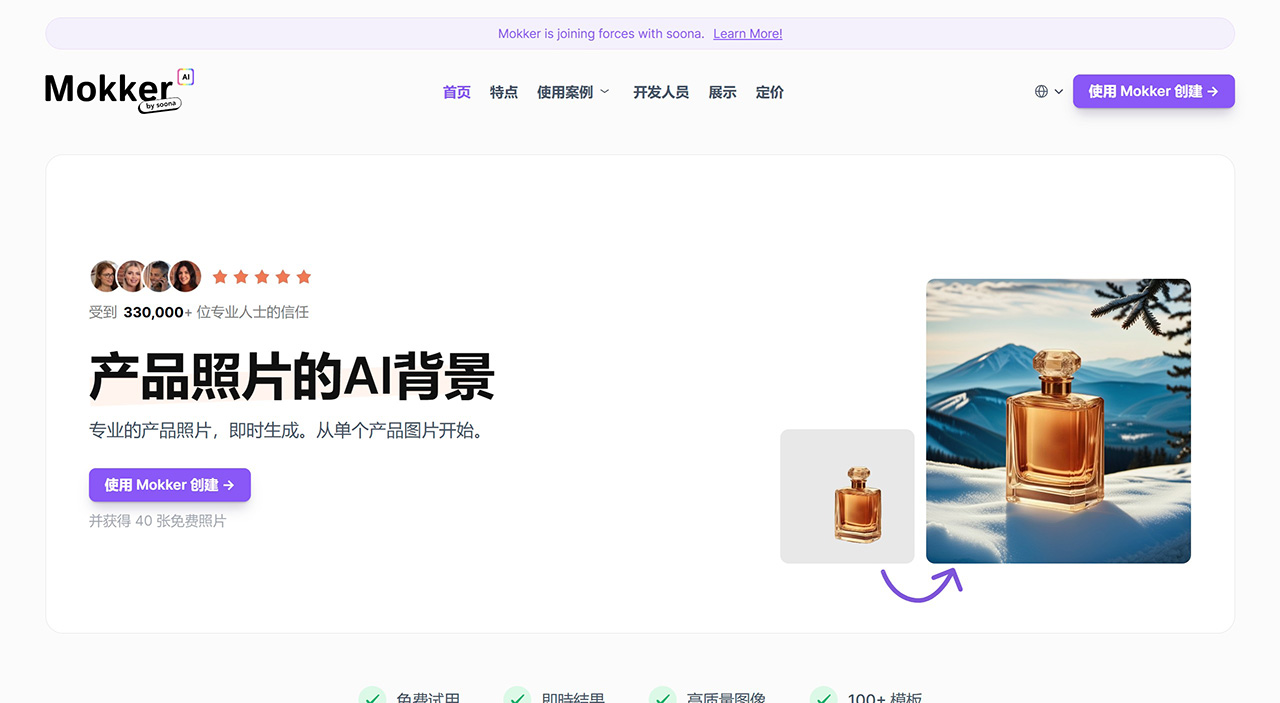1280x703 pixels.
Task: Click the hero 使用 Mokker 创建 button
Action: [169, 485]
